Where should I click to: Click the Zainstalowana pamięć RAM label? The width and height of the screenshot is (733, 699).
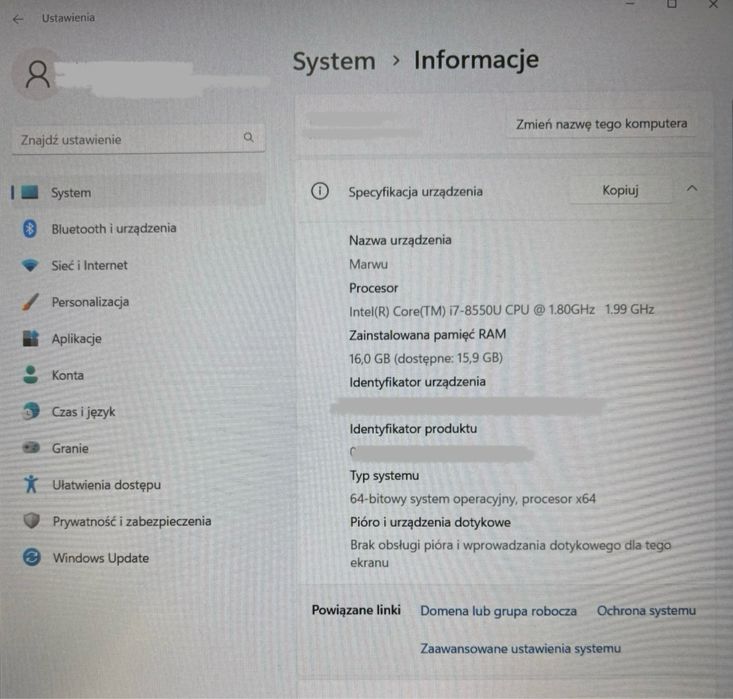(x=427, y=335)
